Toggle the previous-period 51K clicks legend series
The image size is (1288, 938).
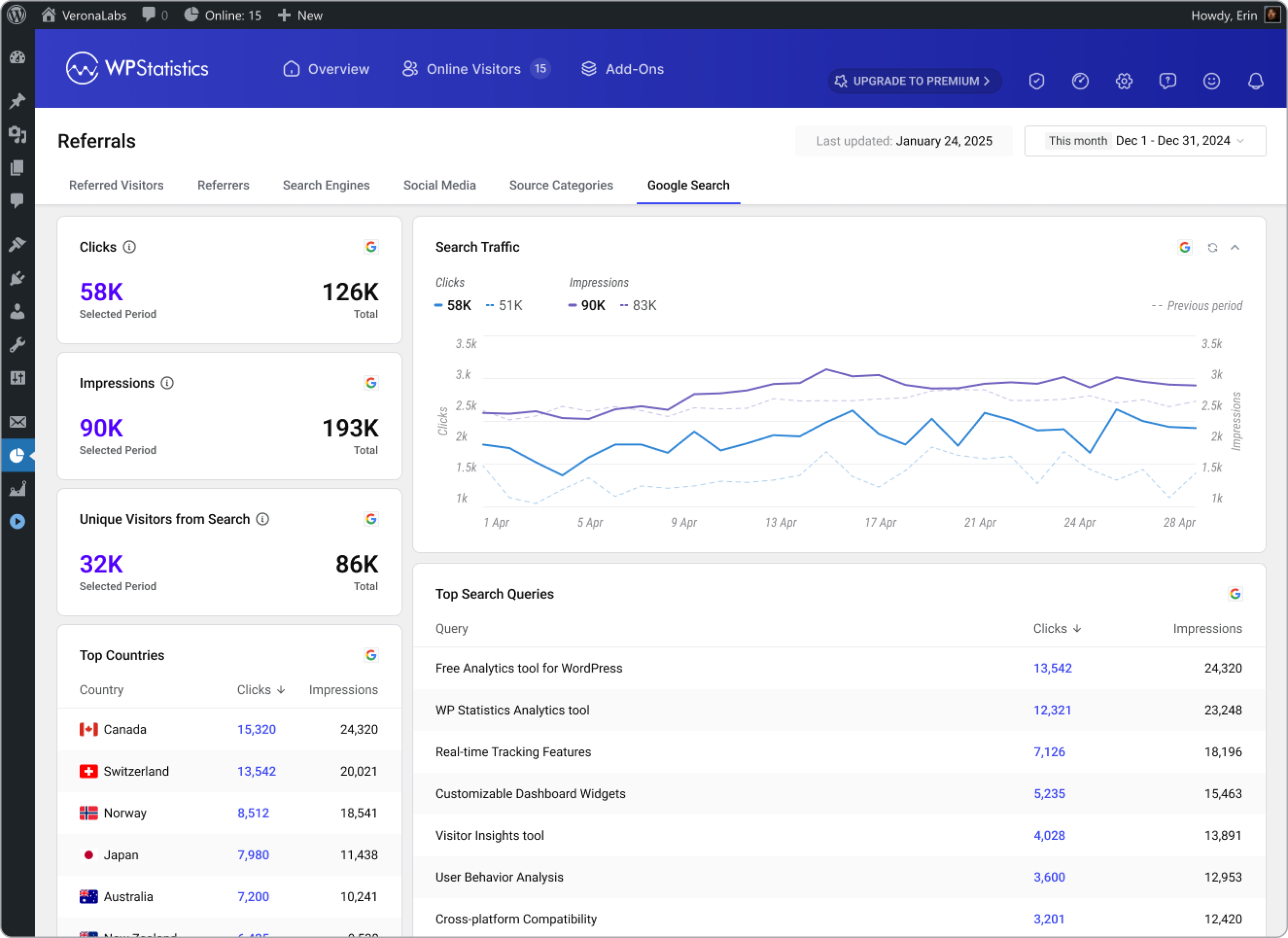coord(504,306)
